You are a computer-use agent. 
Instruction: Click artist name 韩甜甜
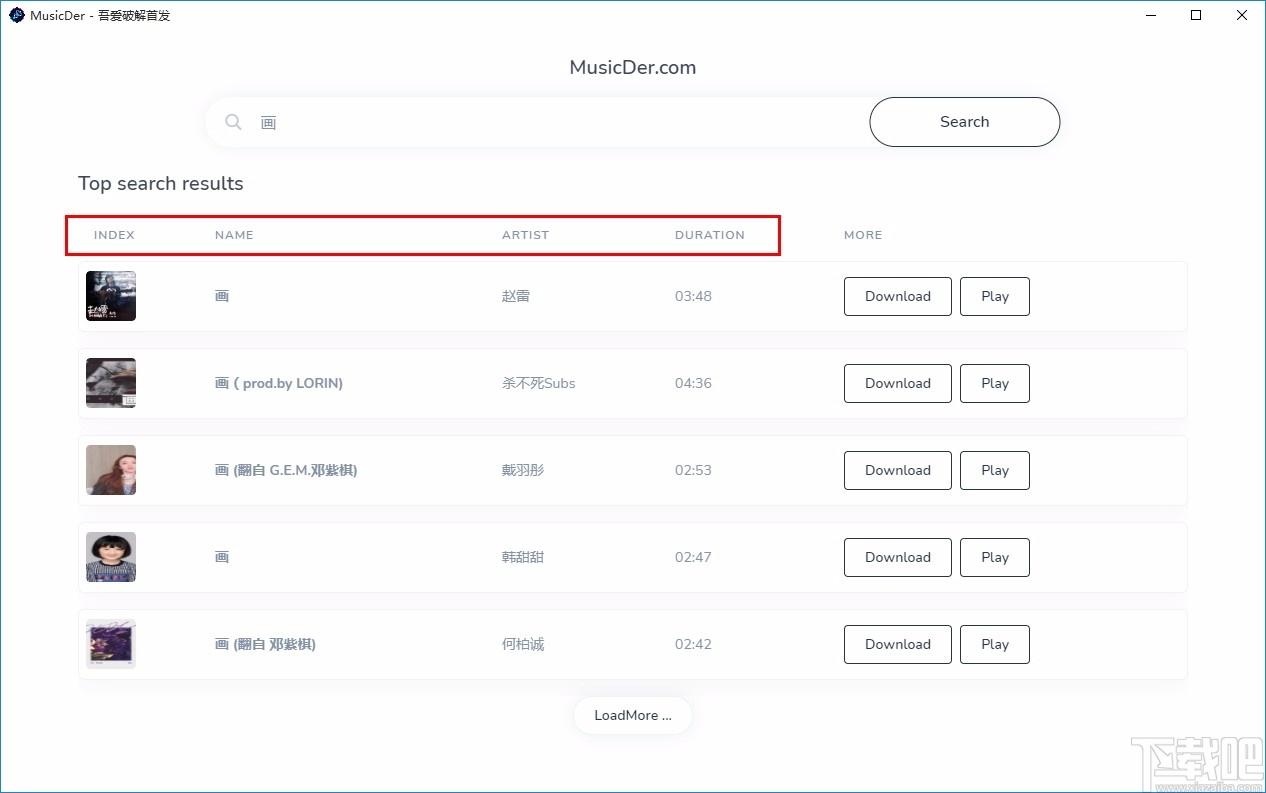coord(523,557)
